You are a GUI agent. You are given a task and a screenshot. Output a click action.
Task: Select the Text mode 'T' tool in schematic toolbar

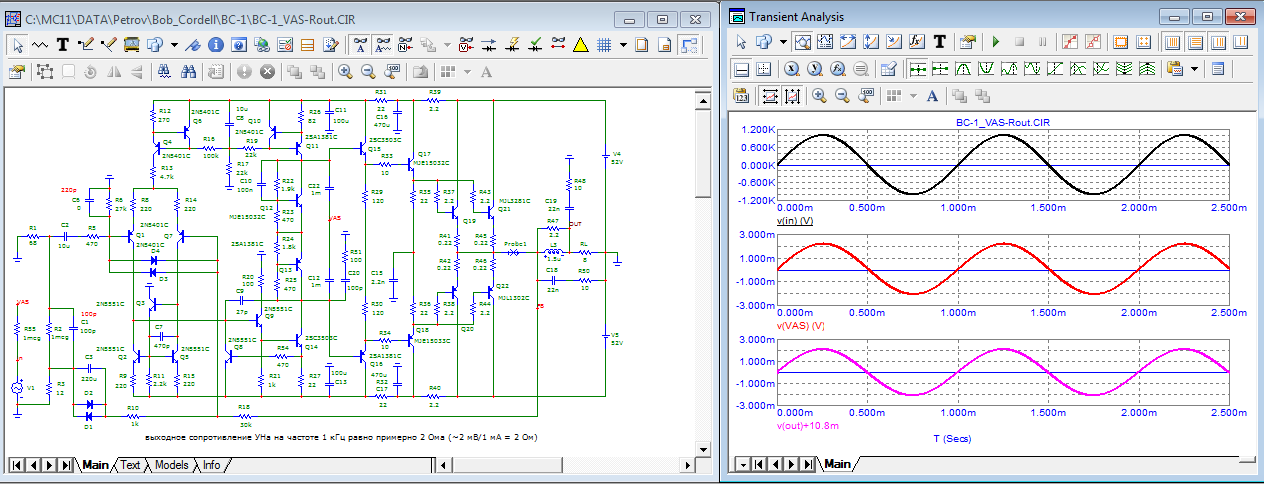tap(62, 45)
